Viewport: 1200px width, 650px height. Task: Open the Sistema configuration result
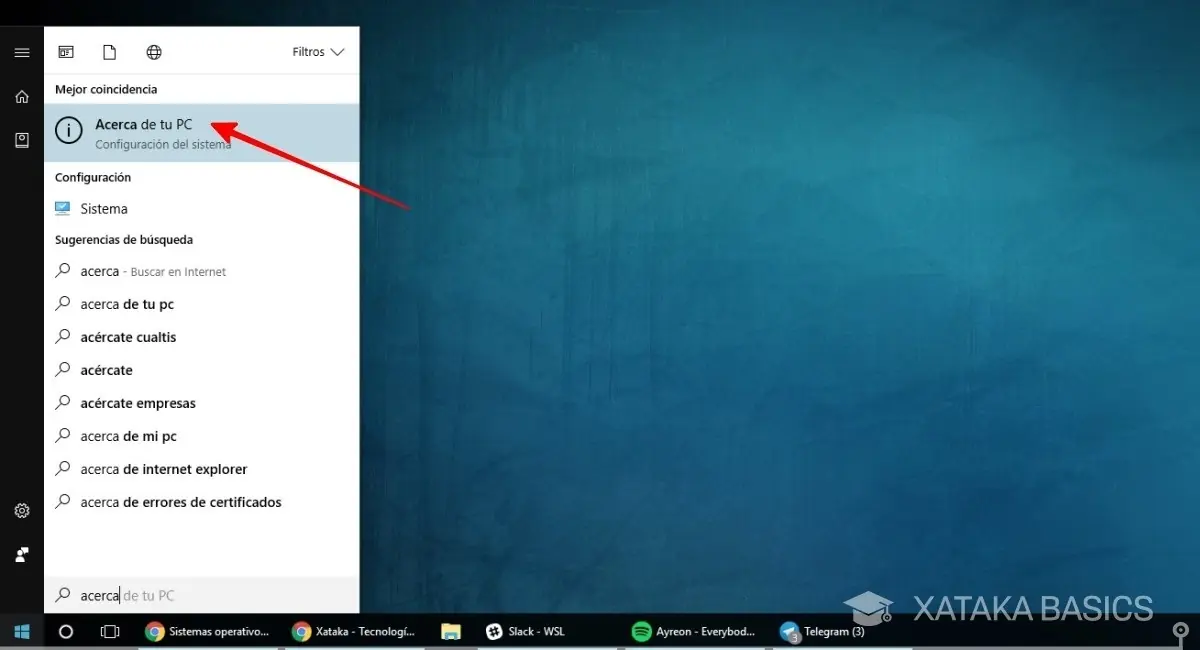202,209
